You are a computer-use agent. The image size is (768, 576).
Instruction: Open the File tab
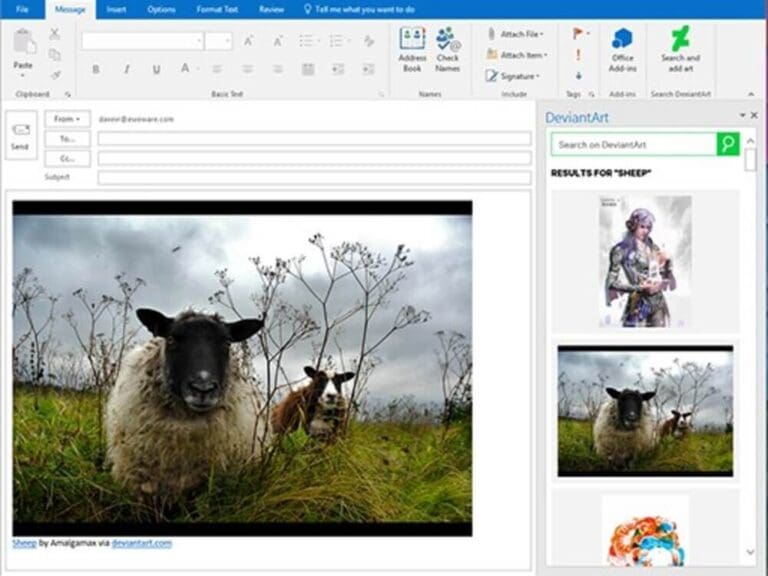point(22,9)
